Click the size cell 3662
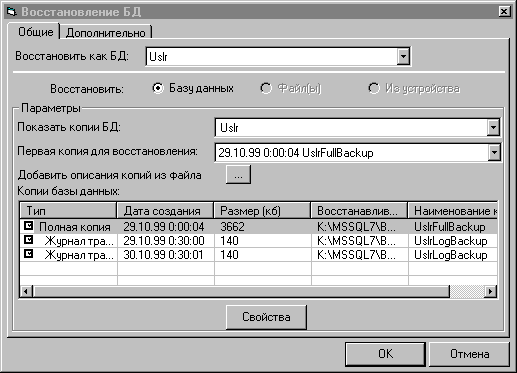This screenshot has width=517, height=373. [232, 227]
